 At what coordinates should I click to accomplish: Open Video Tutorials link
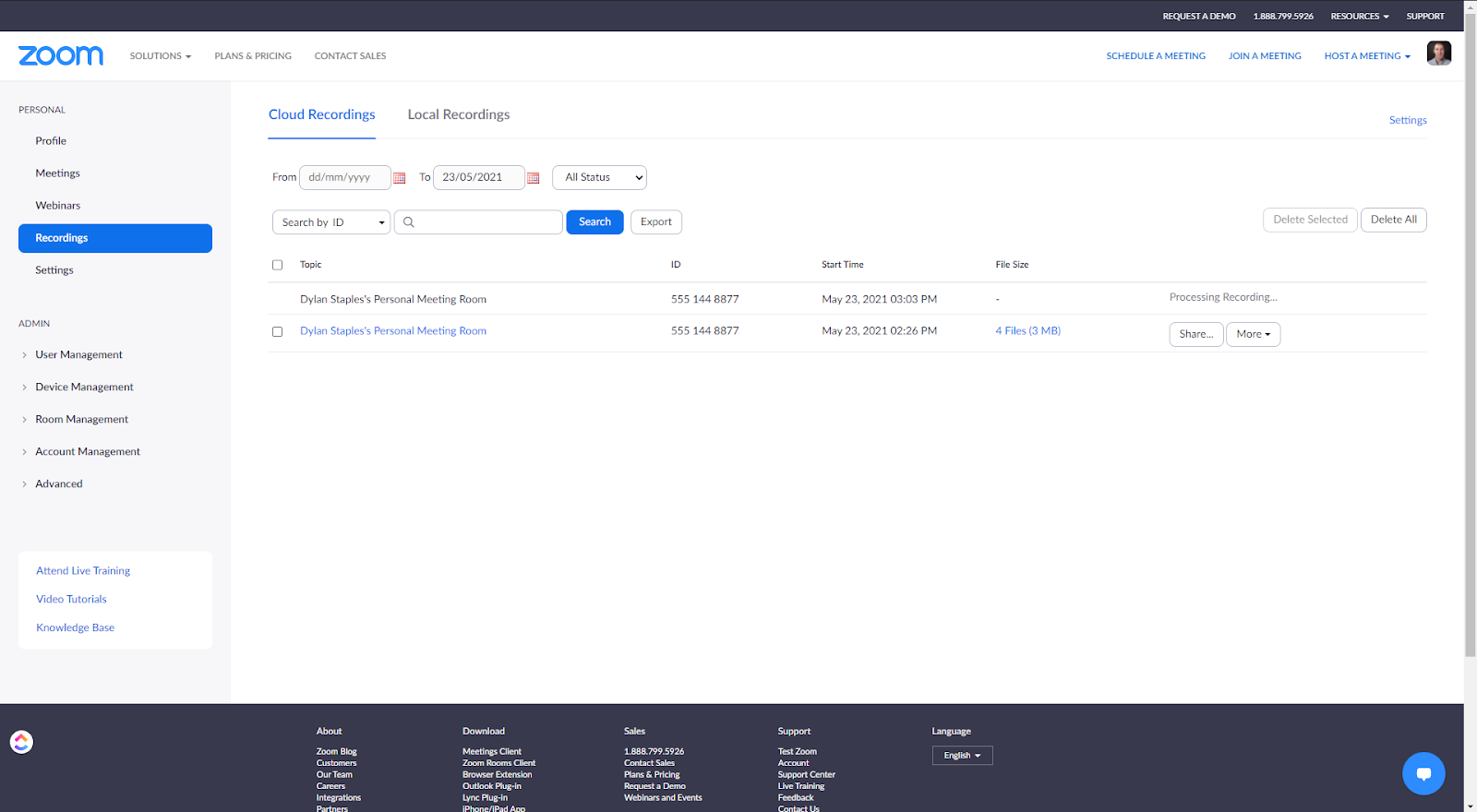click(71, 600)
